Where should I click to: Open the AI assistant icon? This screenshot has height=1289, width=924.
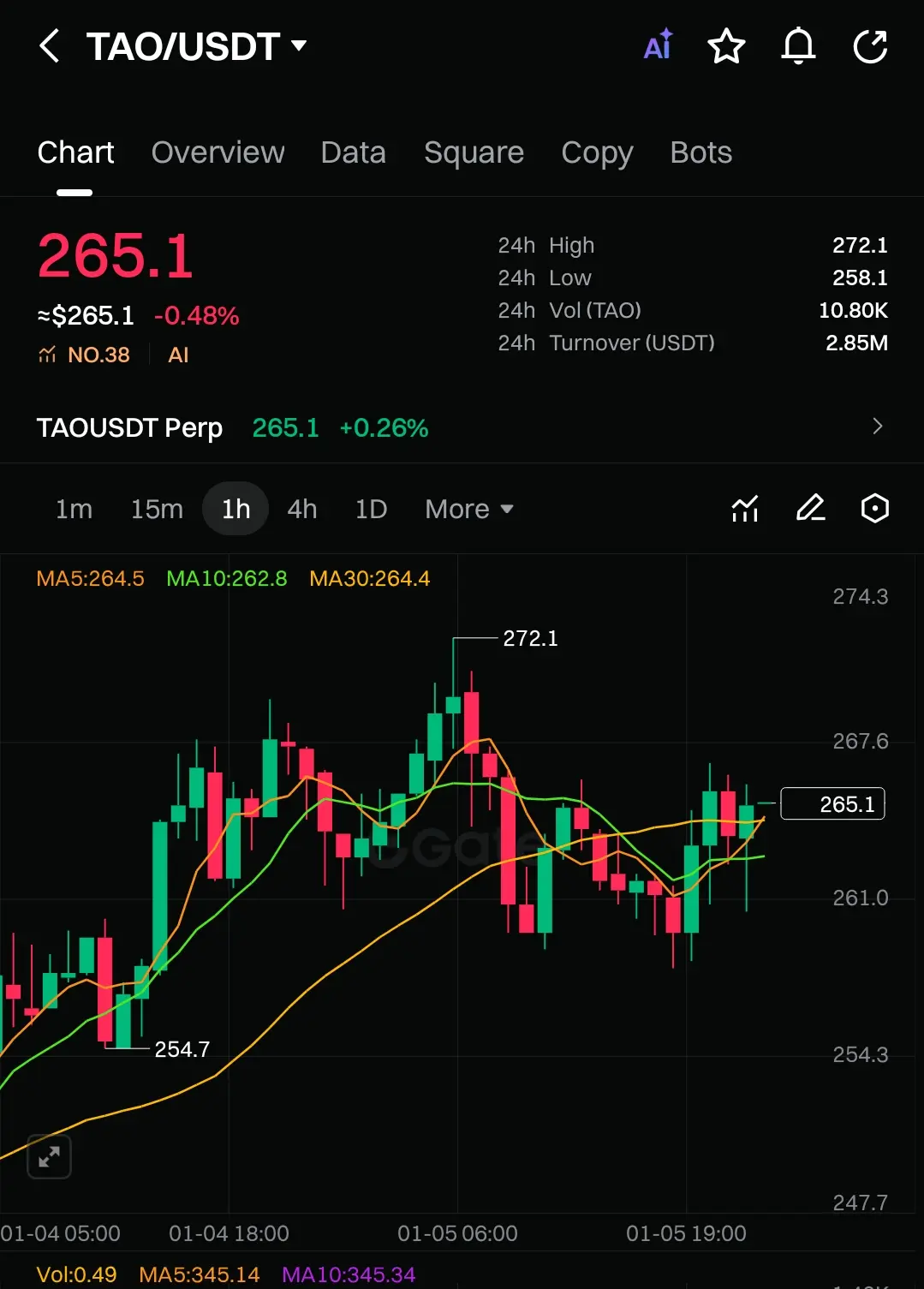[658, 46]
